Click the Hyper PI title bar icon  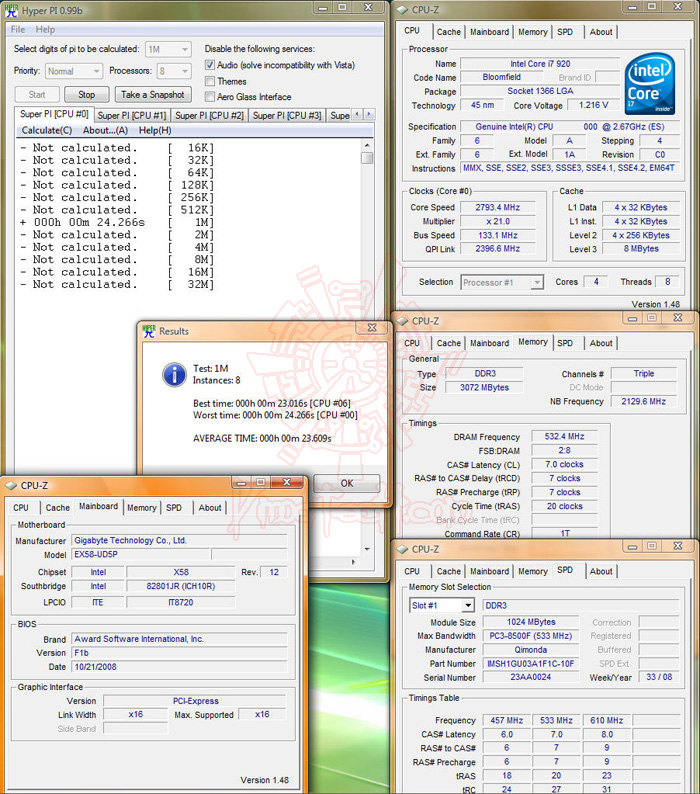[11, 10]
